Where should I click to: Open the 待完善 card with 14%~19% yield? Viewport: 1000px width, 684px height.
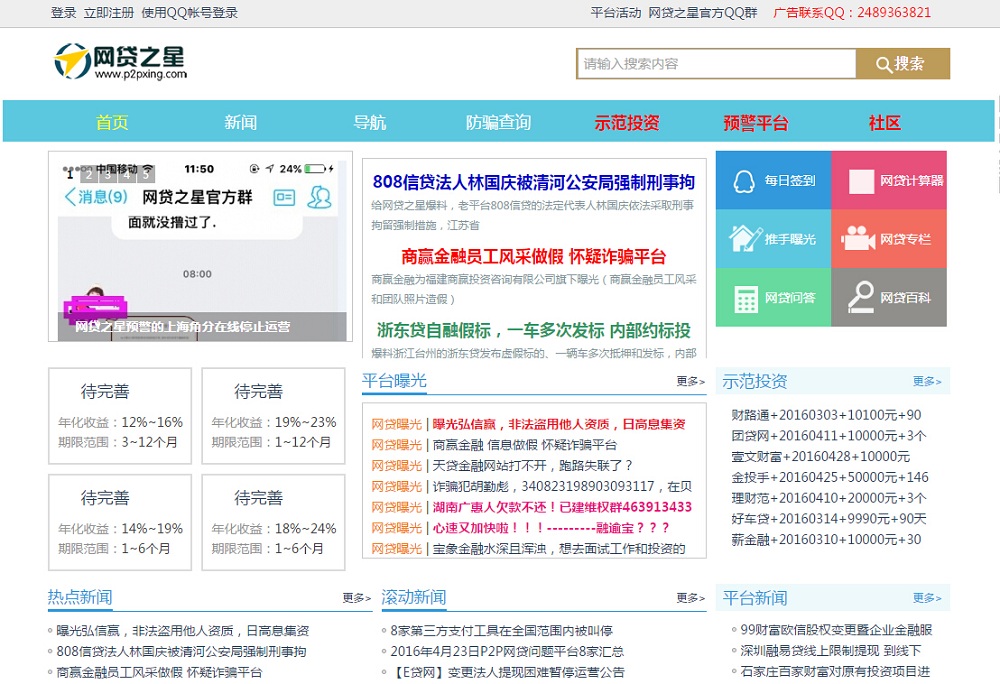pyautogui.click(x=120, y=522)
